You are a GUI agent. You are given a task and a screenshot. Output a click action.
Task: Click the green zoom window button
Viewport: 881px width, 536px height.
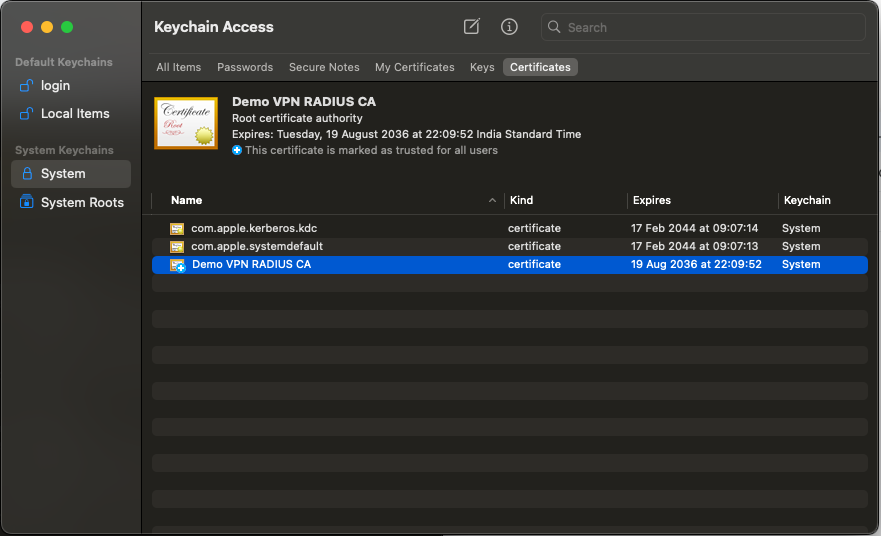tap(67, 27)
